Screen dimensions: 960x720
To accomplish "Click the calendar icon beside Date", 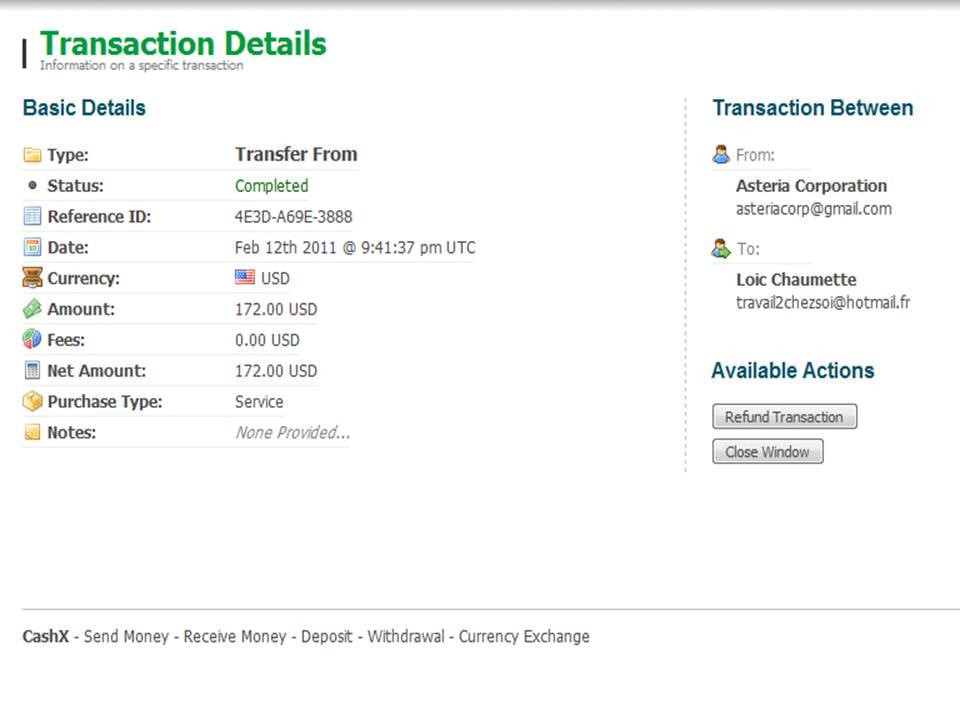I will point(32,247).
